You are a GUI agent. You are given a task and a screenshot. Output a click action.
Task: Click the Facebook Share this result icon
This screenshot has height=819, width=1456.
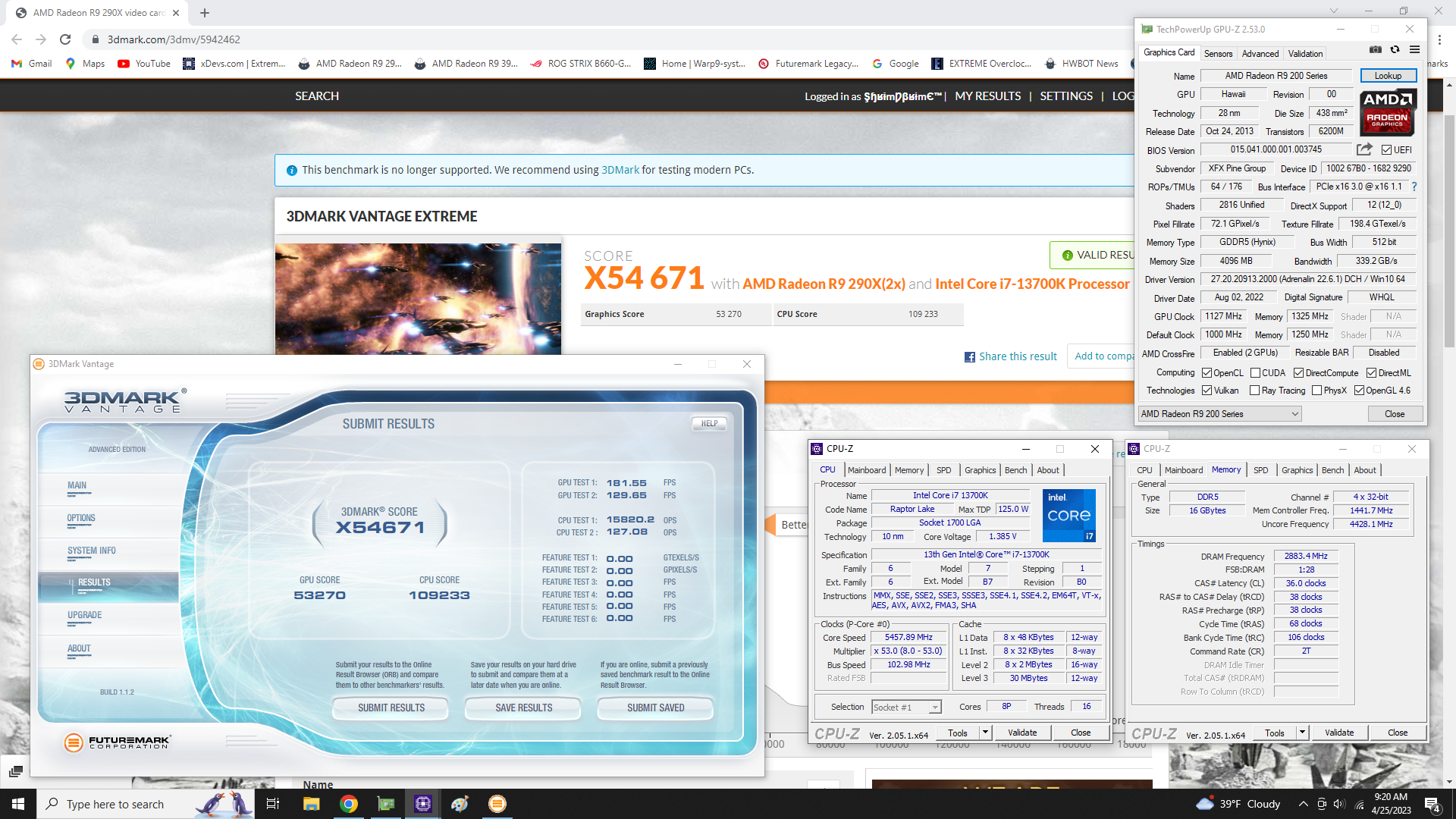coord(970,357)
